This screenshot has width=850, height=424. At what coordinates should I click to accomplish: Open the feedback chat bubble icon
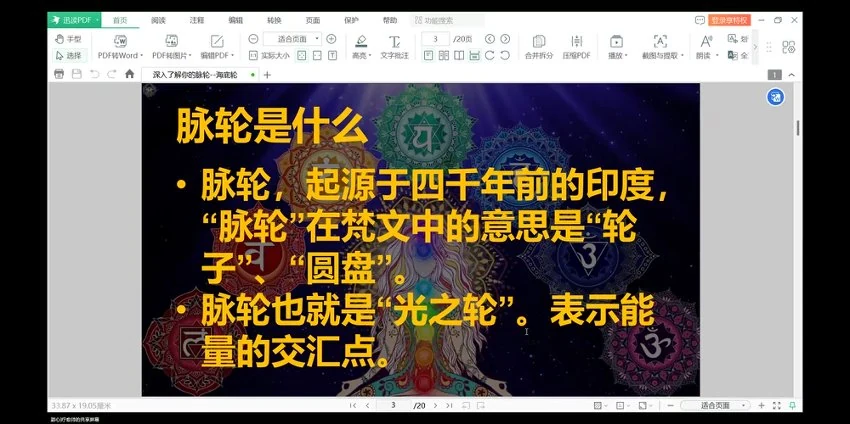(700, 20)
